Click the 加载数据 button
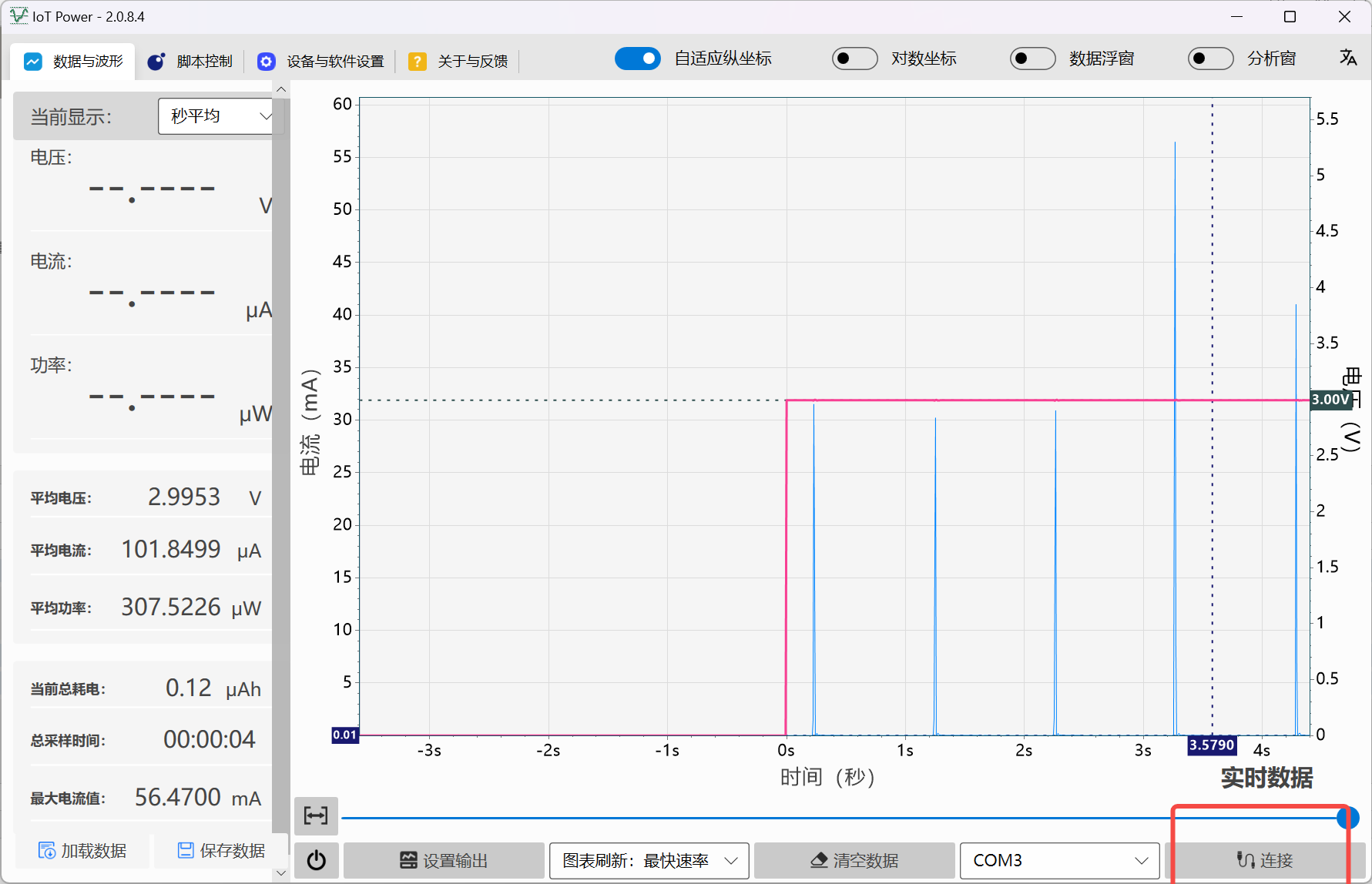Screen dimensions: 1372x884 coord(82,851)
